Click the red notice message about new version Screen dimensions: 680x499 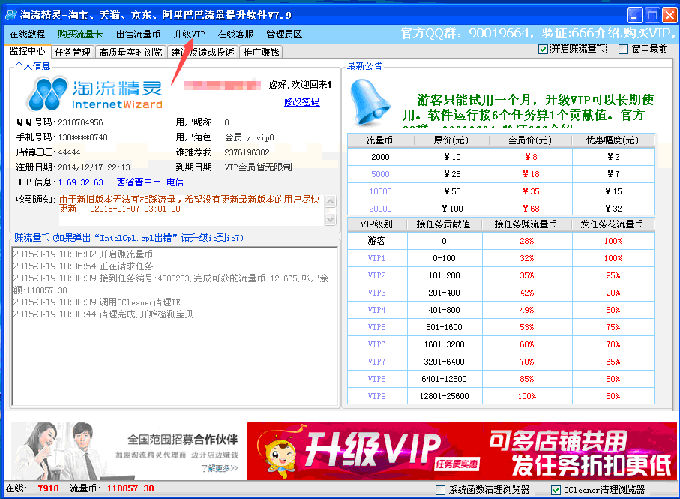tap(190, 204)
